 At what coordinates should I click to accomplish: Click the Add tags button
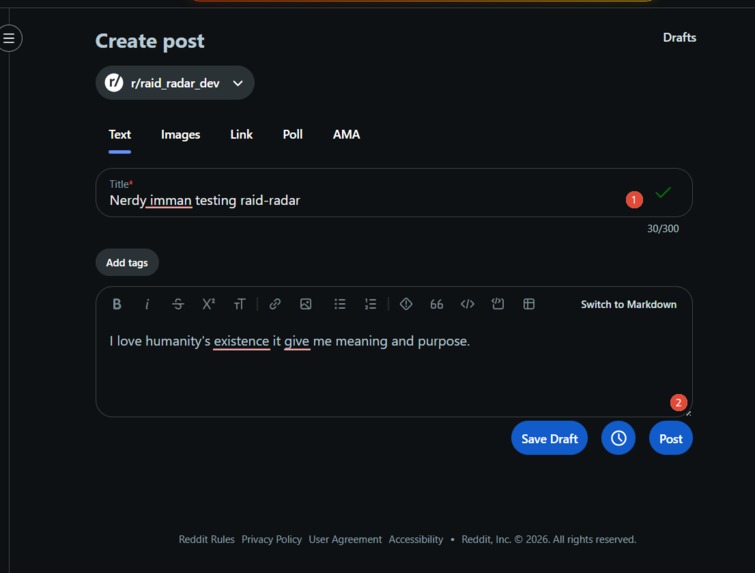click(x=127, y=262)
